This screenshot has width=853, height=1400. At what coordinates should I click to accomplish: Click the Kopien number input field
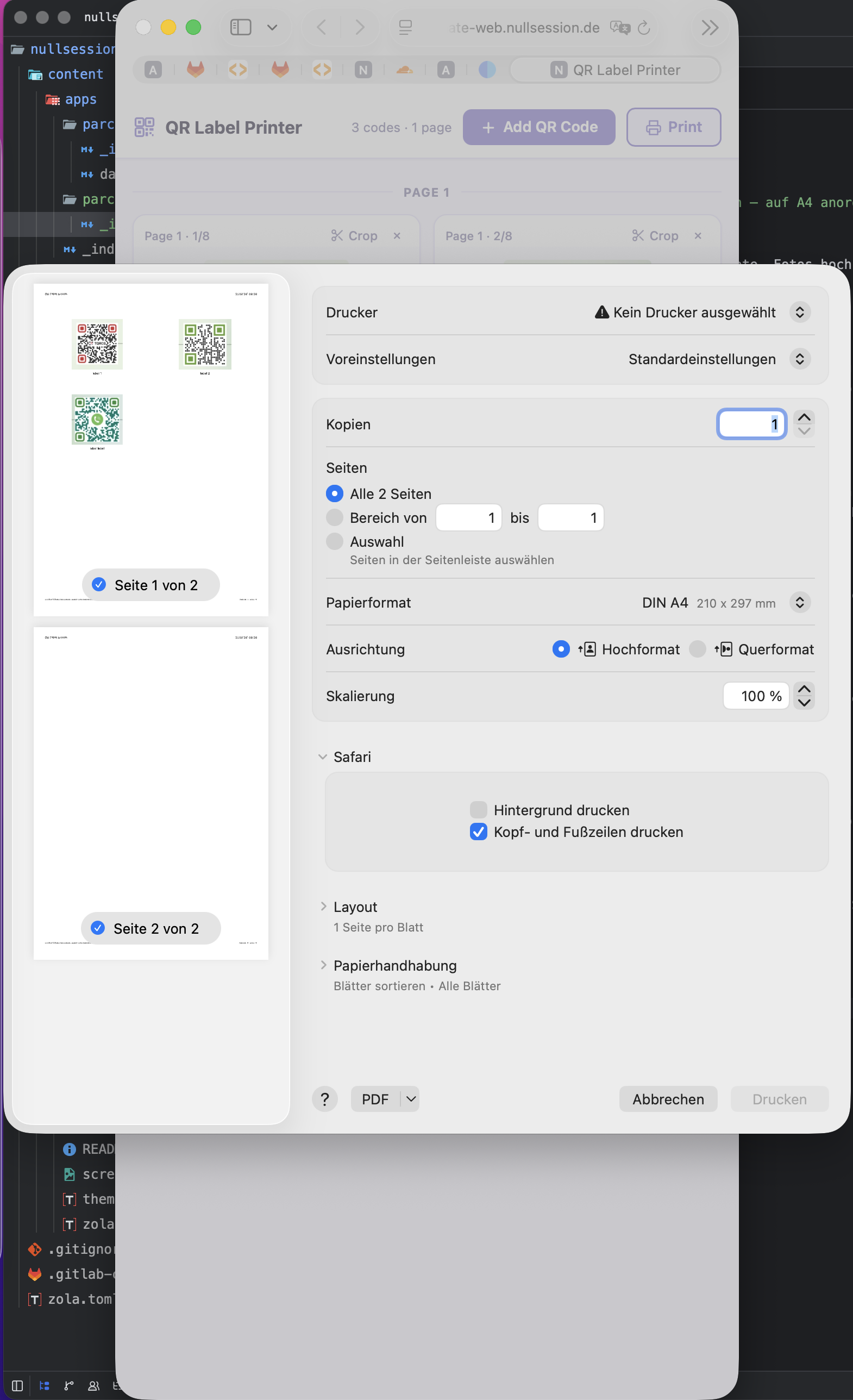(751, 424)
